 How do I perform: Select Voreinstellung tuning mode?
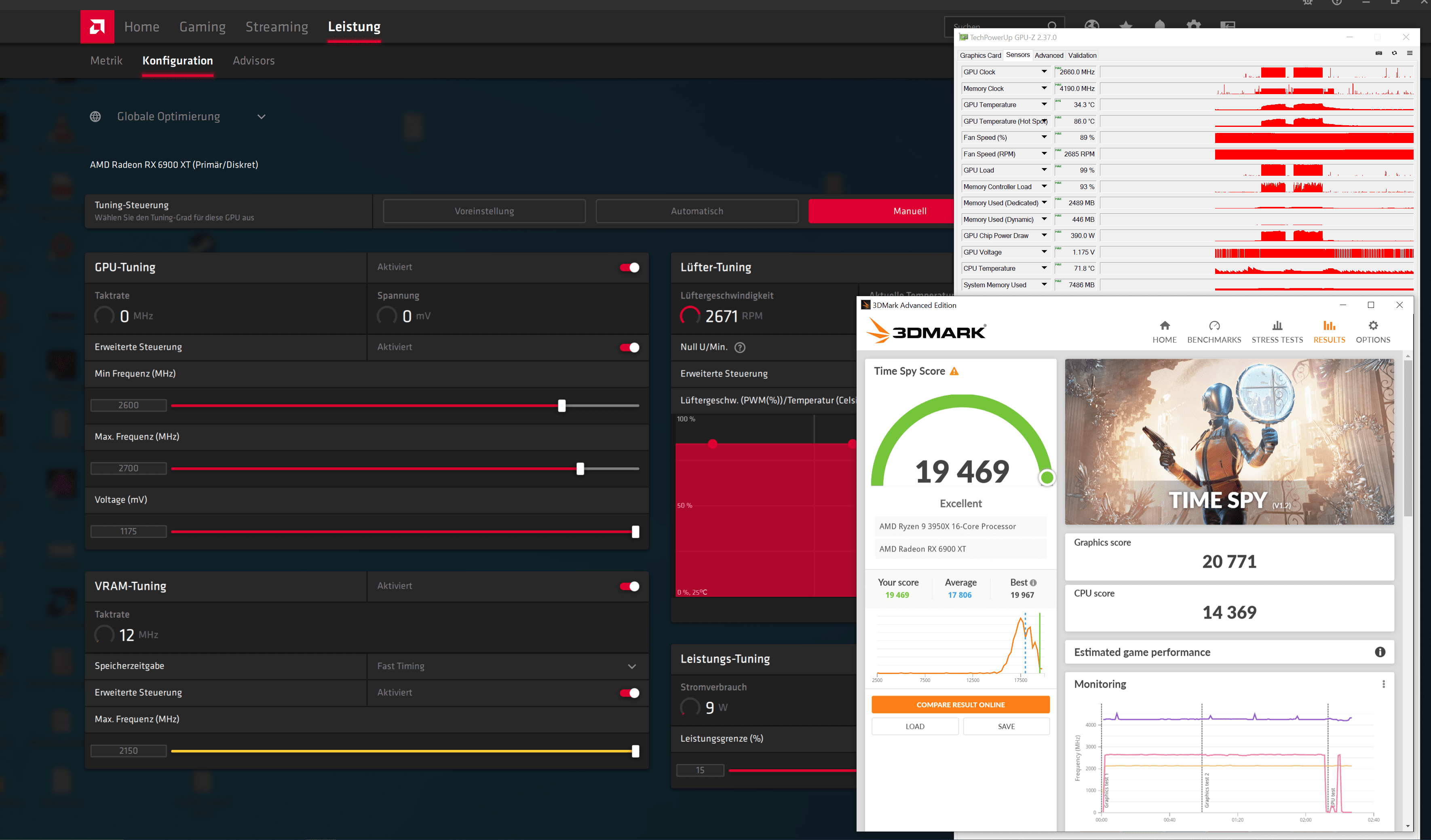484,211
